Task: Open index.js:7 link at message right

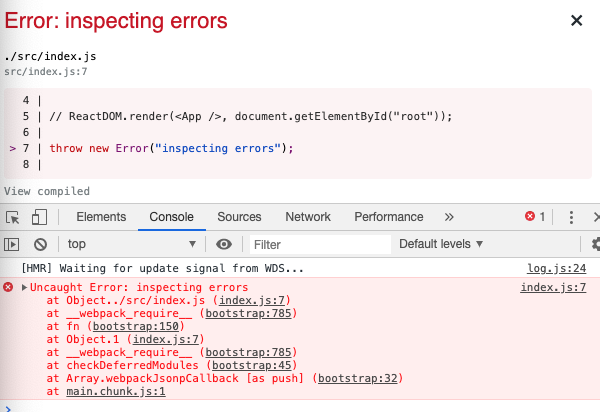Action: [x=553, y=287]
